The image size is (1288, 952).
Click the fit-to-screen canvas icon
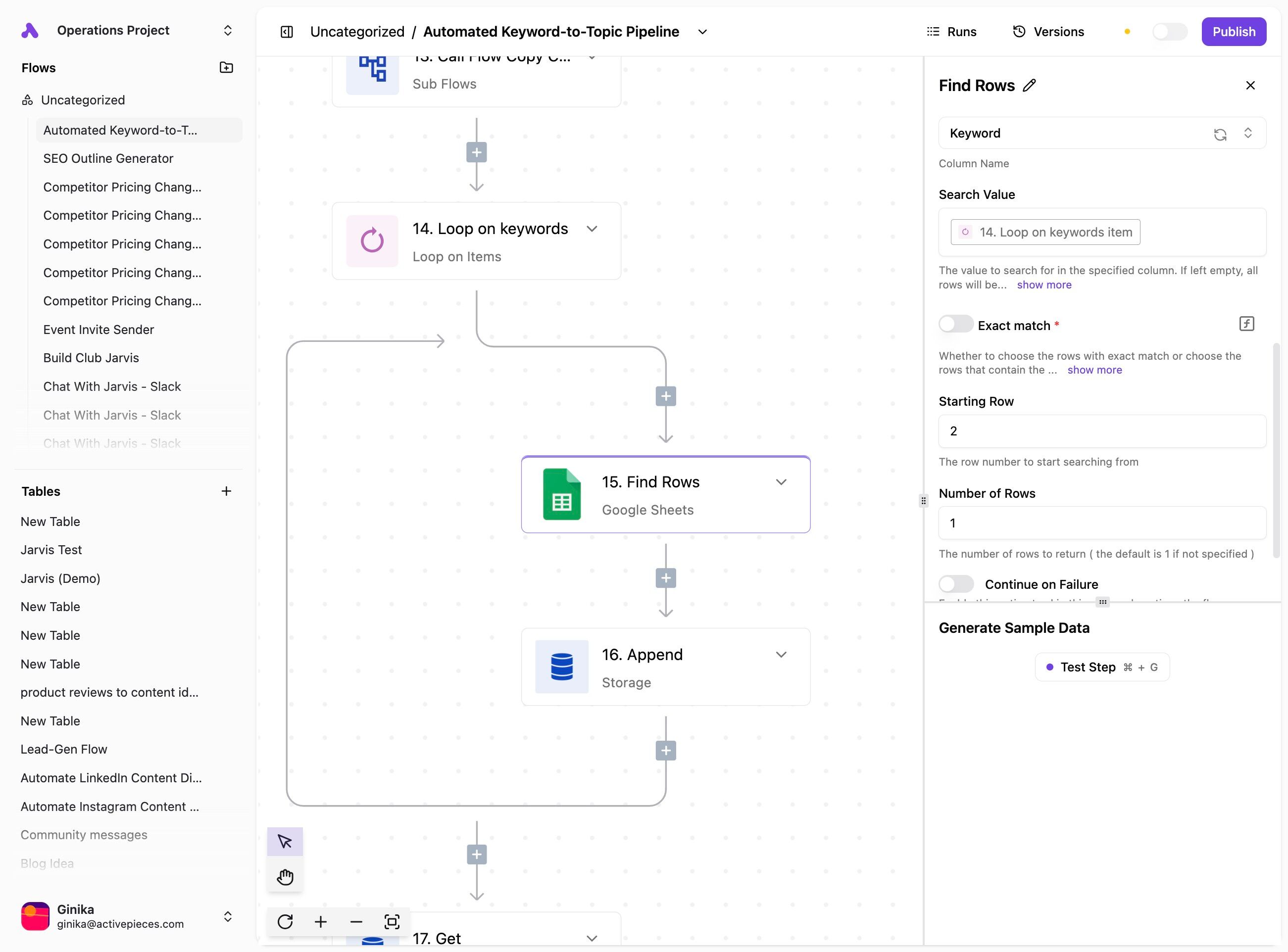392,921
